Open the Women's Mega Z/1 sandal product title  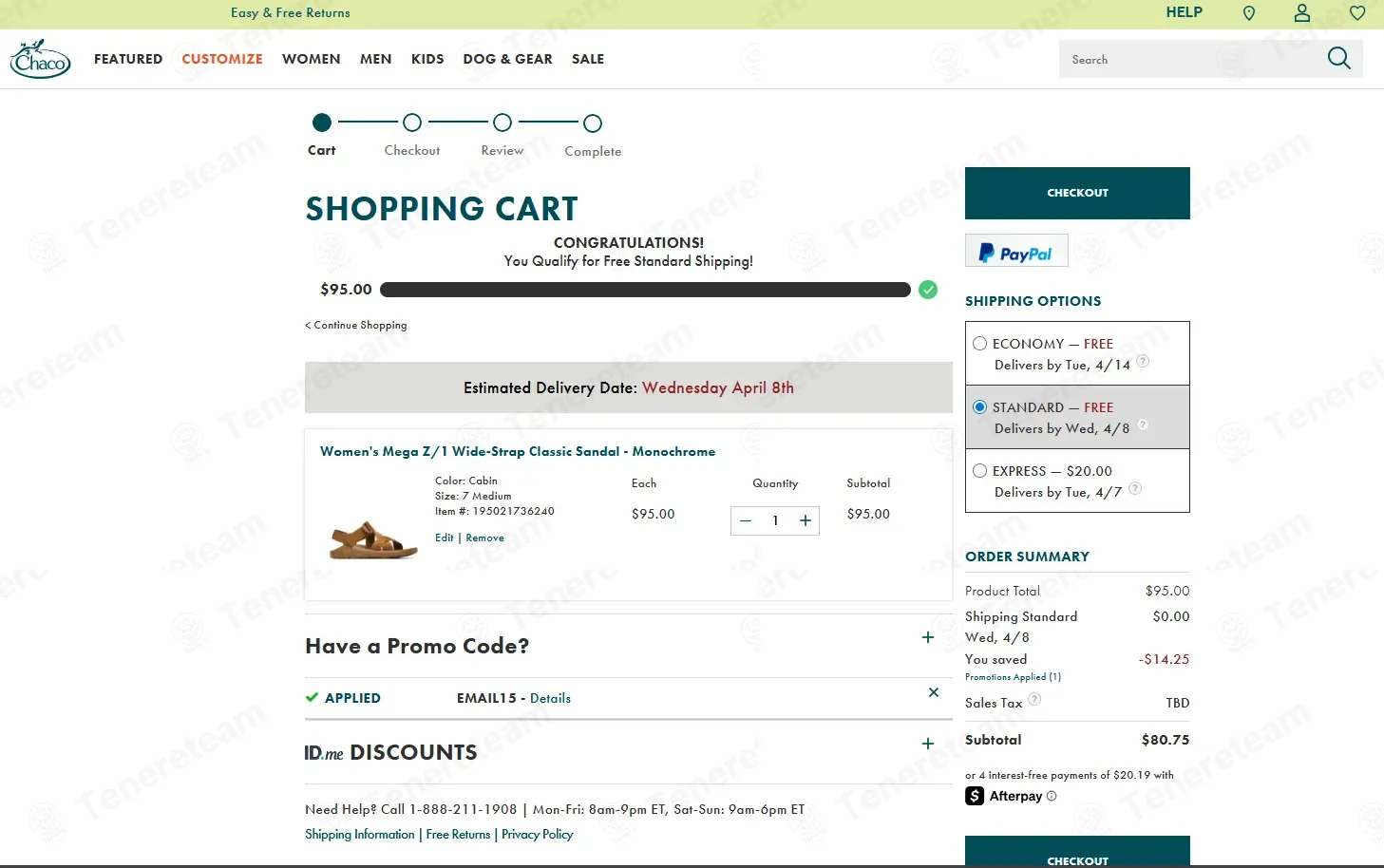tap(518, 451)
